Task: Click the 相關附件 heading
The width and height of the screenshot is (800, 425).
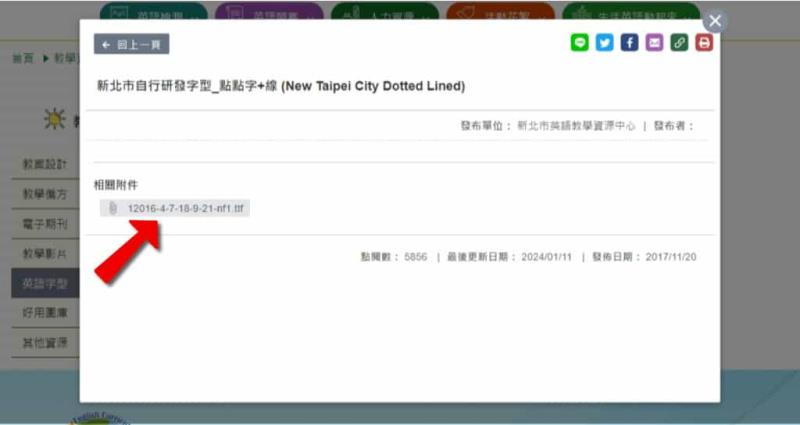Action: [x=116, y=185]
